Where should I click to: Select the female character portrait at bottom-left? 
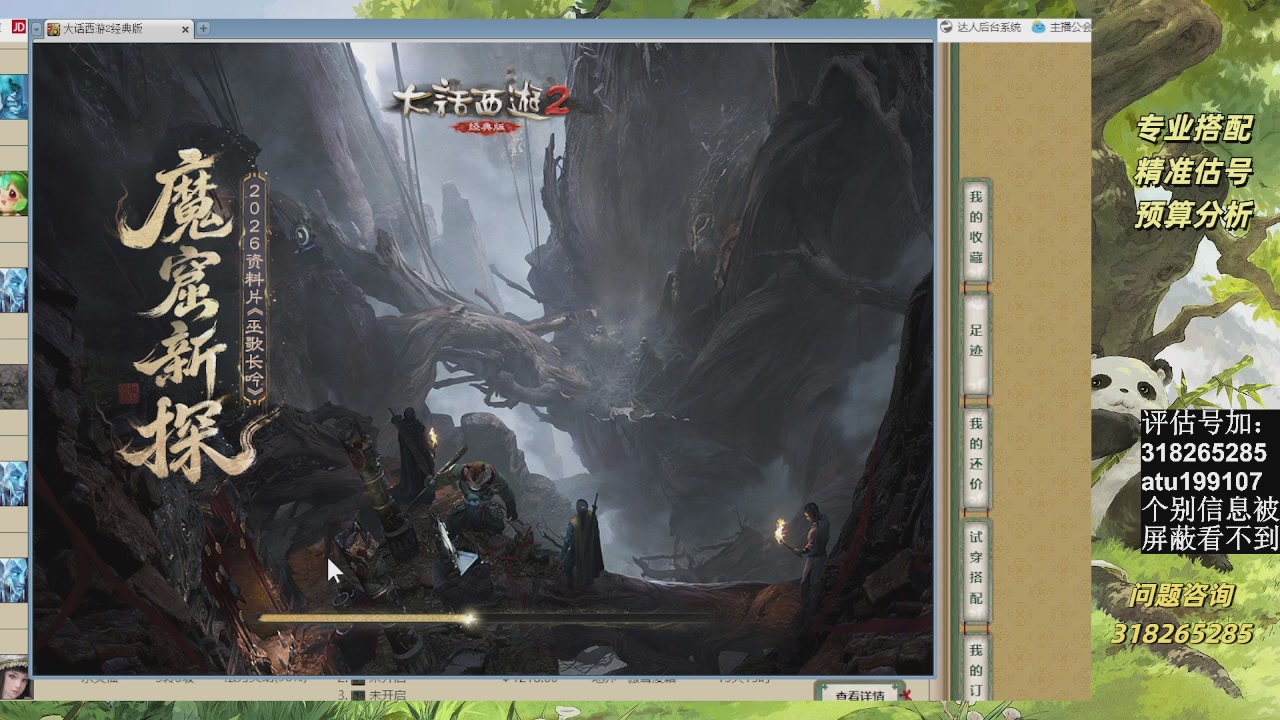(x=13, y=676)
